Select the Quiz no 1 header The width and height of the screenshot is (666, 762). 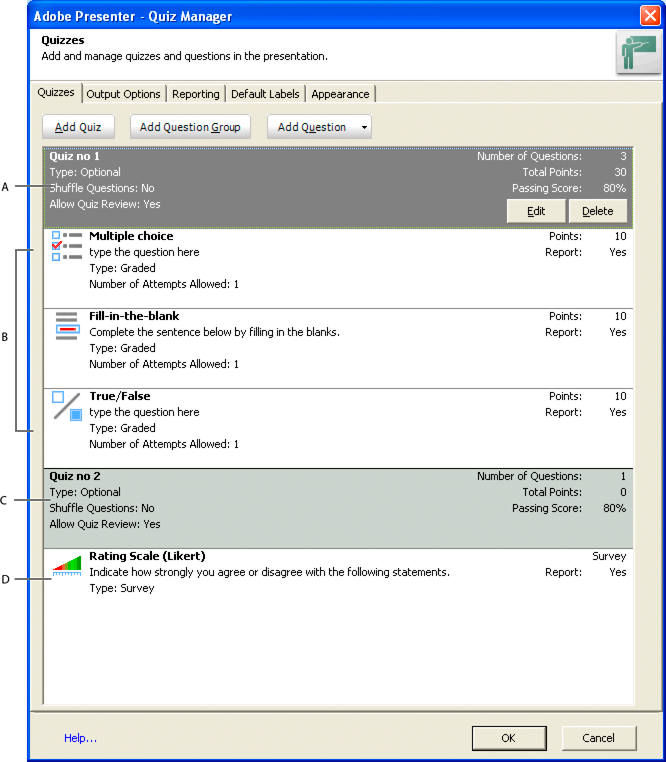pyautogui.click(x=338, y=188)
